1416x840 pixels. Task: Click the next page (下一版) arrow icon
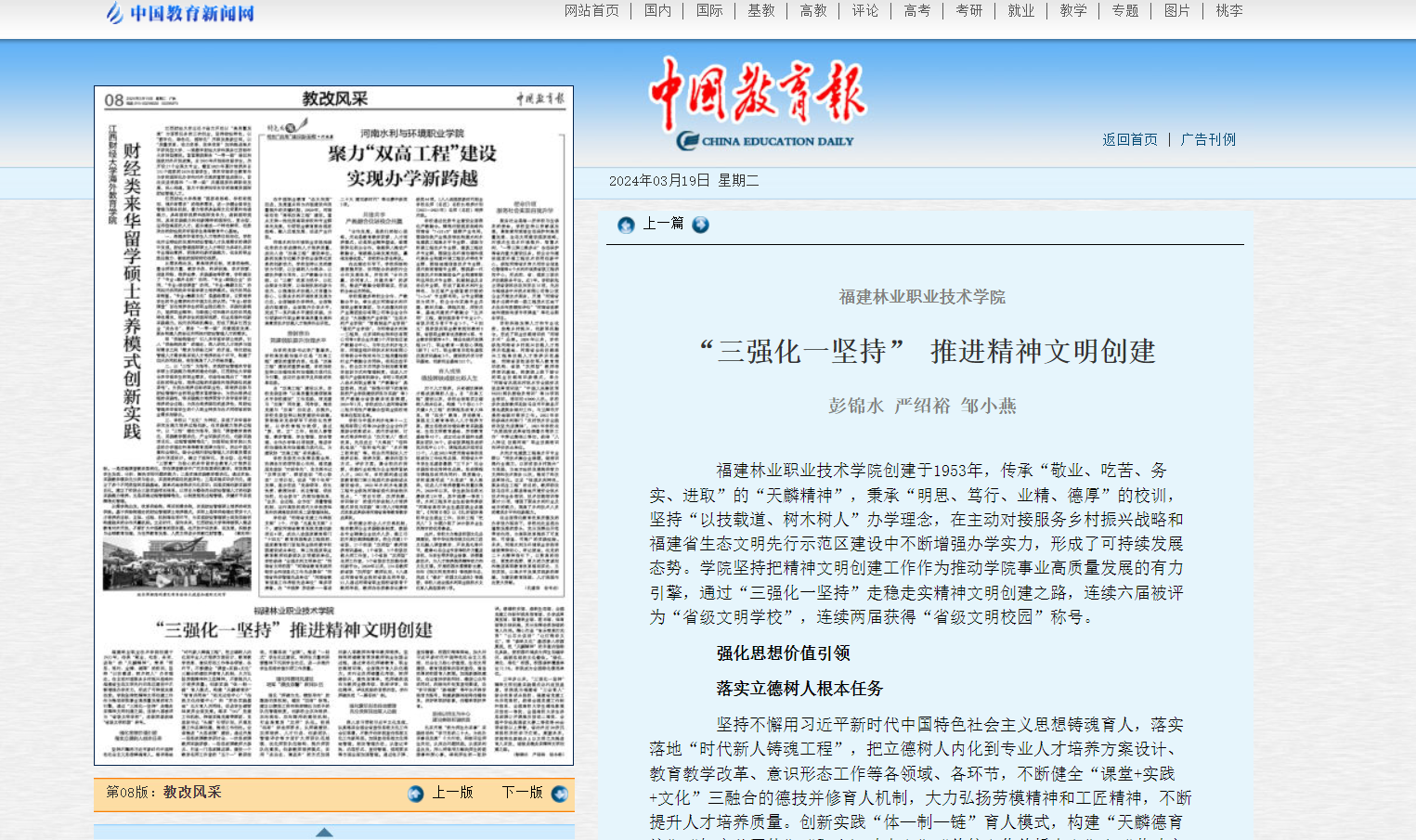pyautogui.click(x=559, y=794)
